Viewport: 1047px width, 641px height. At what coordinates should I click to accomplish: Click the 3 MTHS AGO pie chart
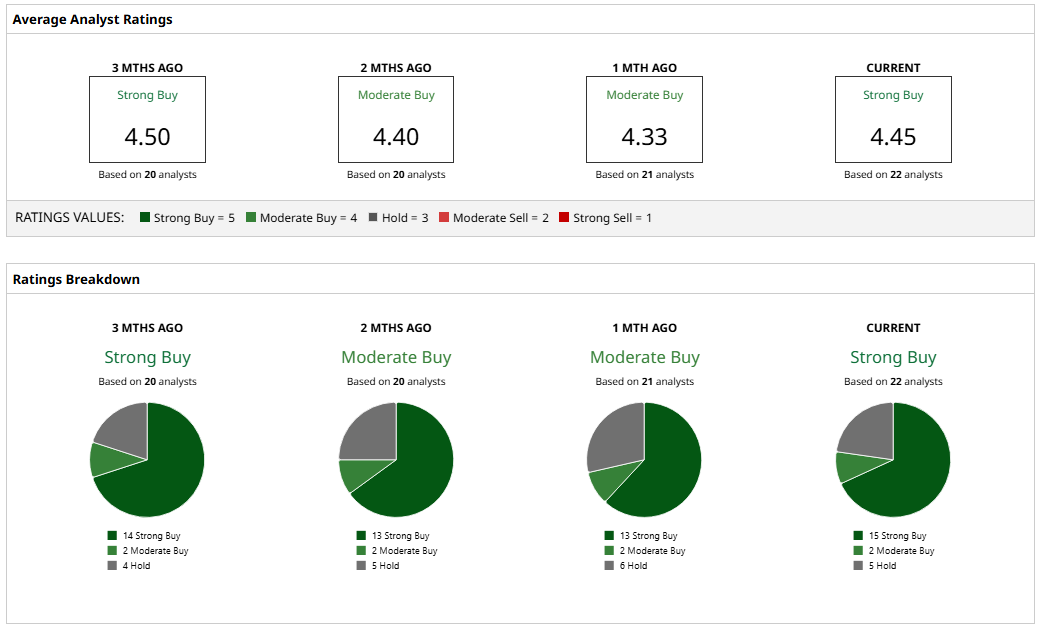pos(147,459)
